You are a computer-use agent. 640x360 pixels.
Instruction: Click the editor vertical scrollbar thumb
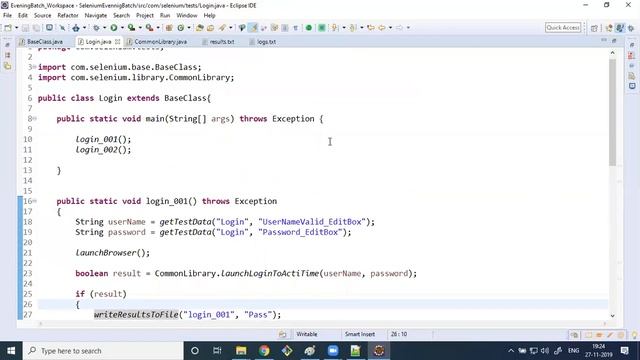612,113
